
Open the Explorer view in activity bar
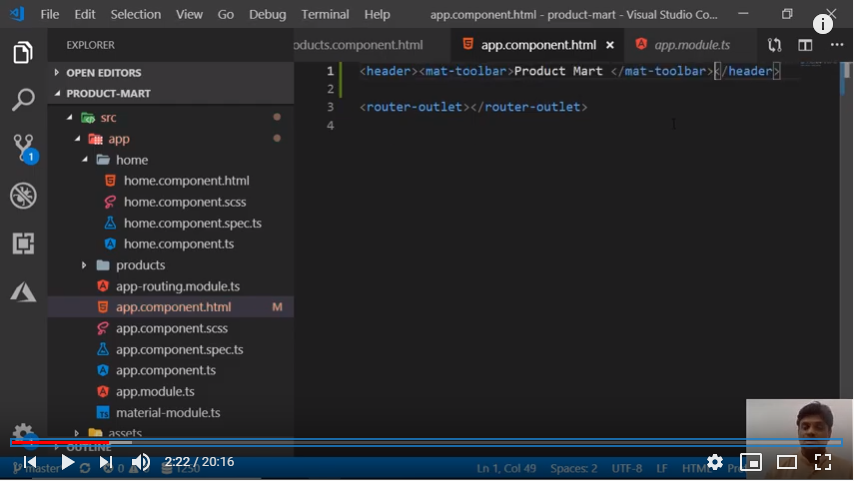click(23, 53)
